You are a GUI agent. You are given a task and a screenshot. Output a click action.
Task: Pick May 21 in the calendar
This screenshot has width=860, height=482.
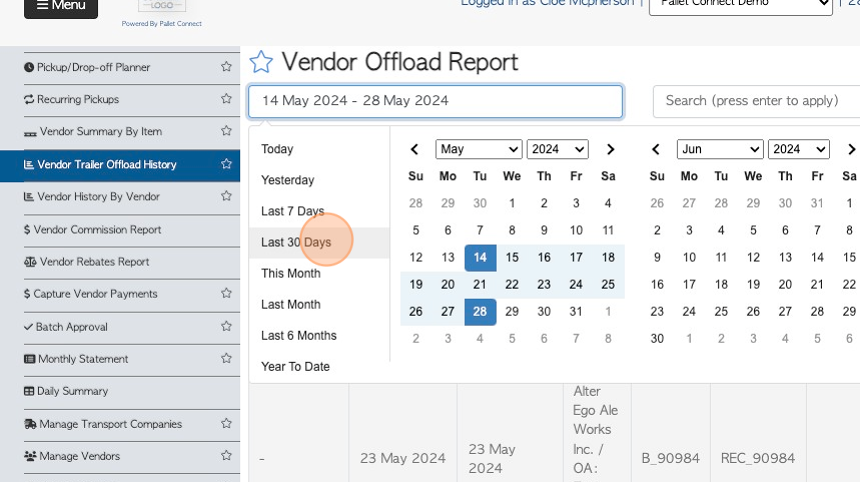coord(480,285)
